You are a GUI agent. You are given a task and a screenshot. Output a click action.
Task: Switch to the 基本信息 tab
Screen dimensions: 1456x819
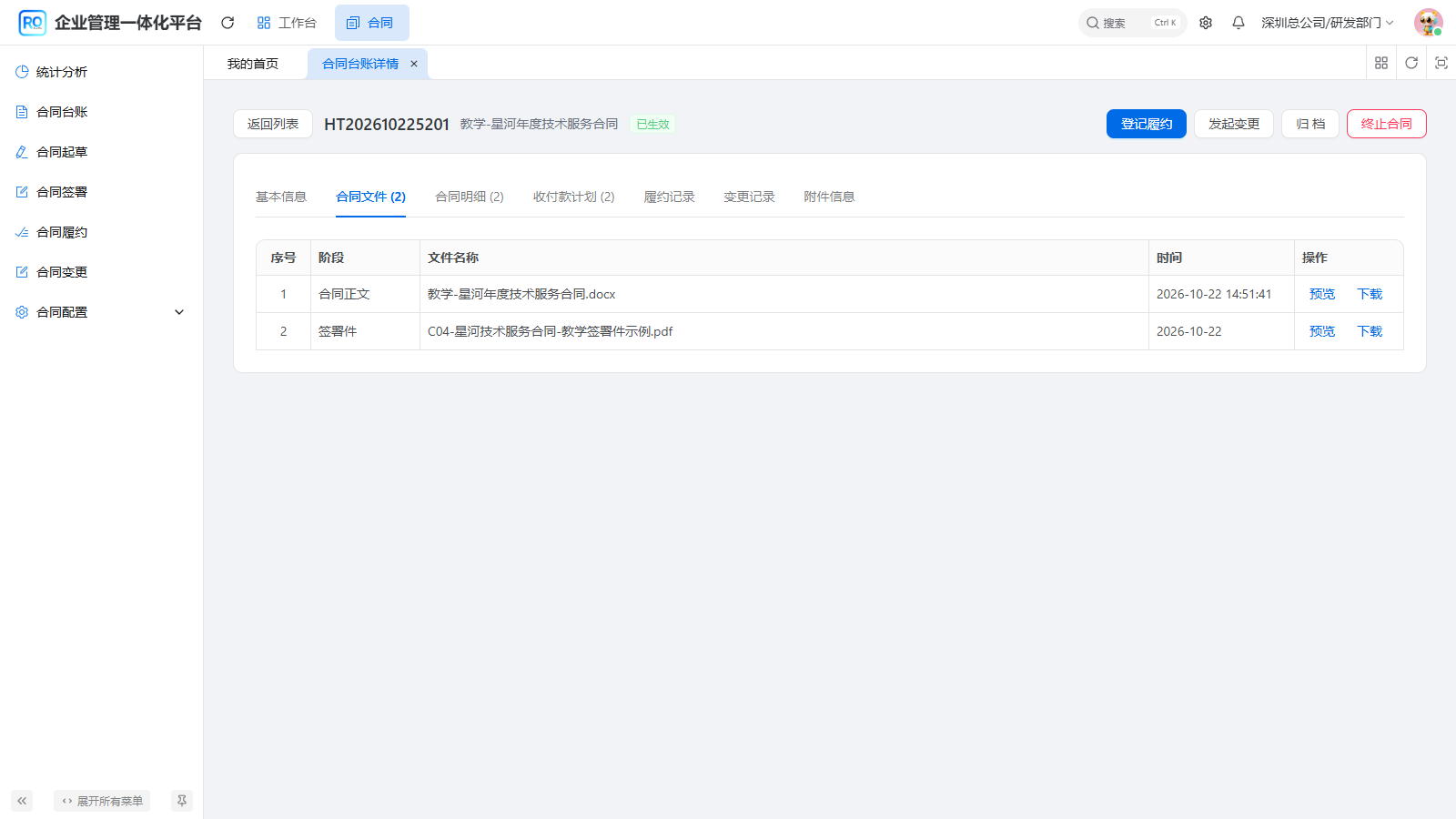[x=281, y=197]
